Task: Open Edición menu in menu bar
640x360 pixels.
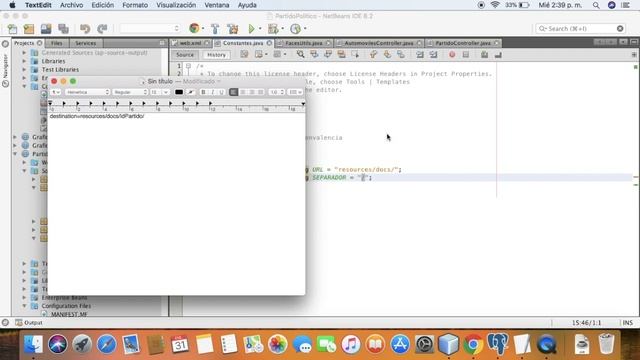Action: point(102,5)
